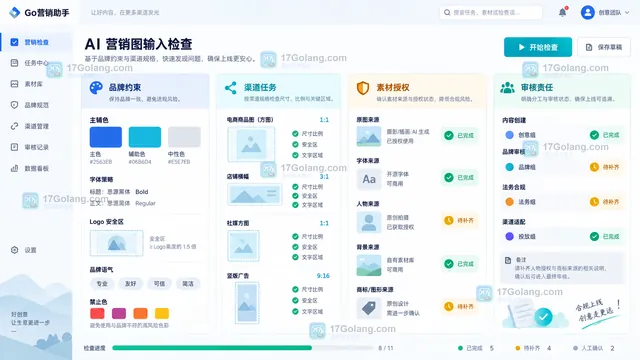Toggle 尺寸比例 check under 电商商品图
The image size is (640, 360).
click(295, 133)
